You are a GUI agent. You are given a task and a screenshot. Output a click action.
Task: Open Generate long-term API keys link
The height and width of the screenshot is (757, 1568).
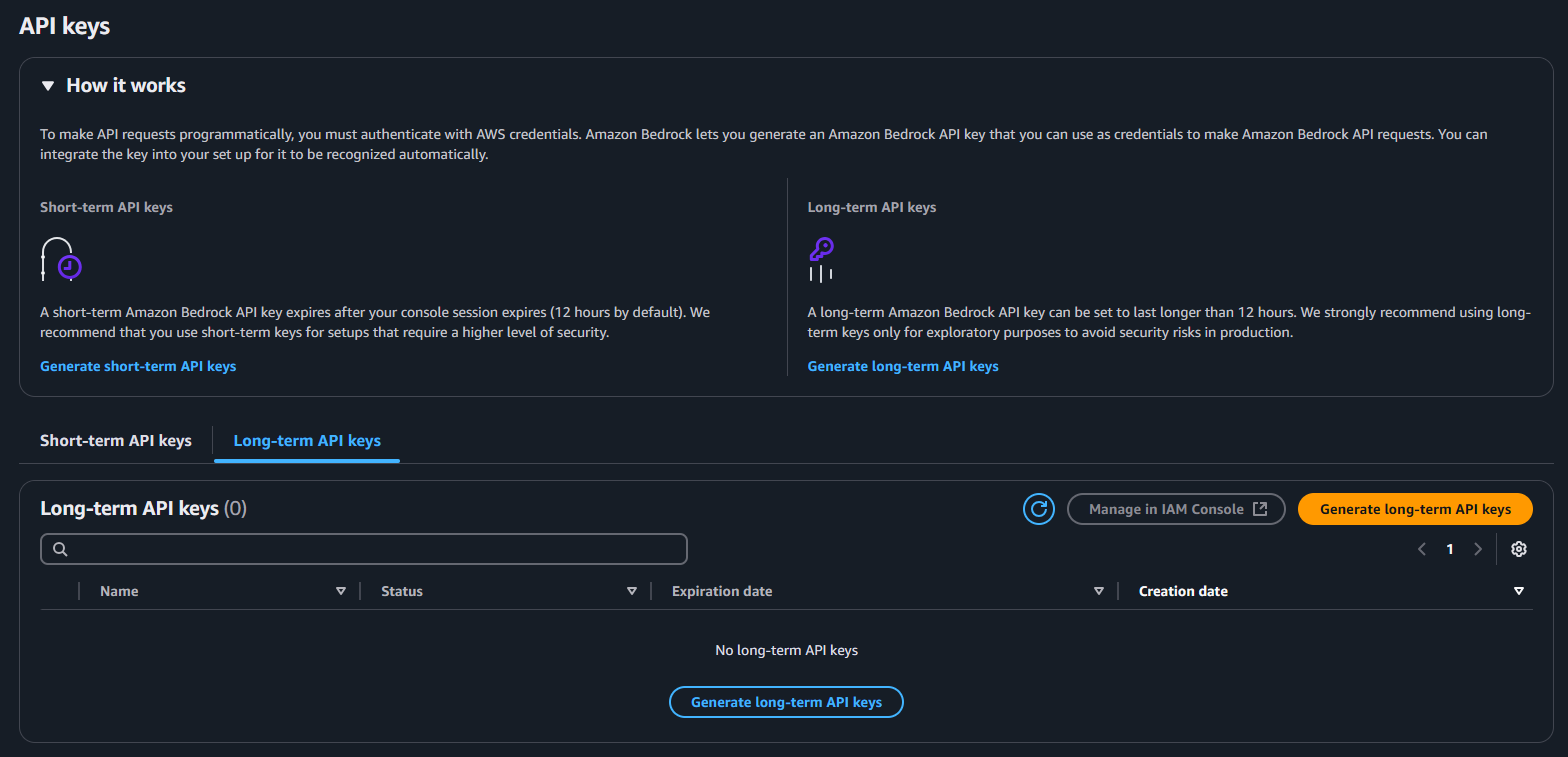(903, 366)
